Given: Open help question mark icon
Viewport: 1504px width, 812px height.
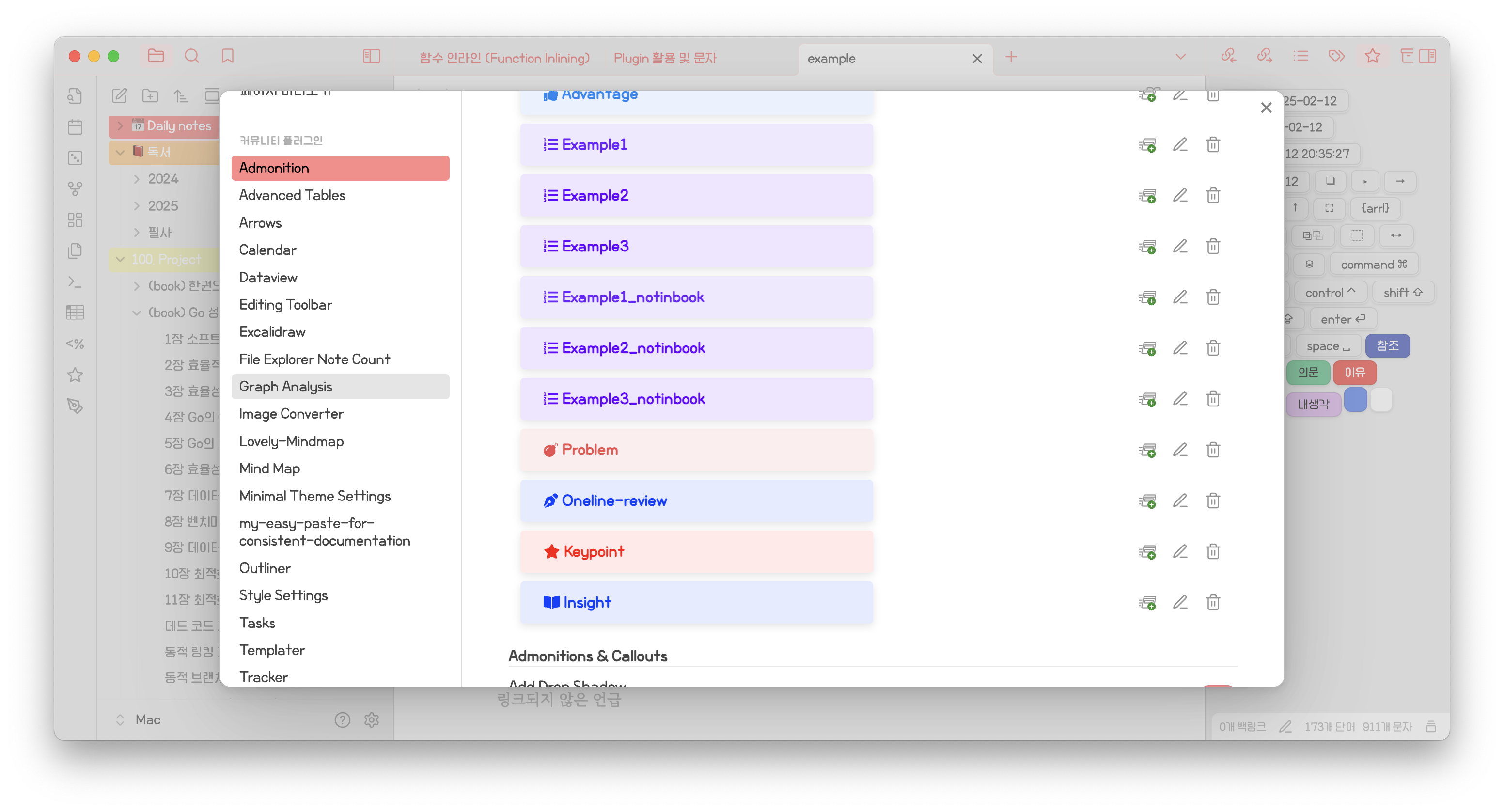Looking at the screenshot, I should click(342, 720).
